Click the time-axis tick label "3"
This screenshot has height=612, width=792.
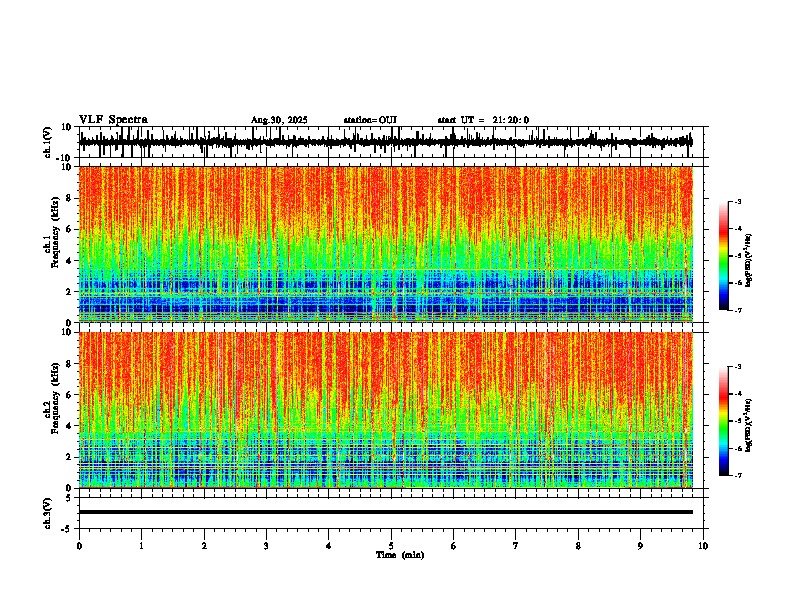pyautogui.click(x=266, y=546)
